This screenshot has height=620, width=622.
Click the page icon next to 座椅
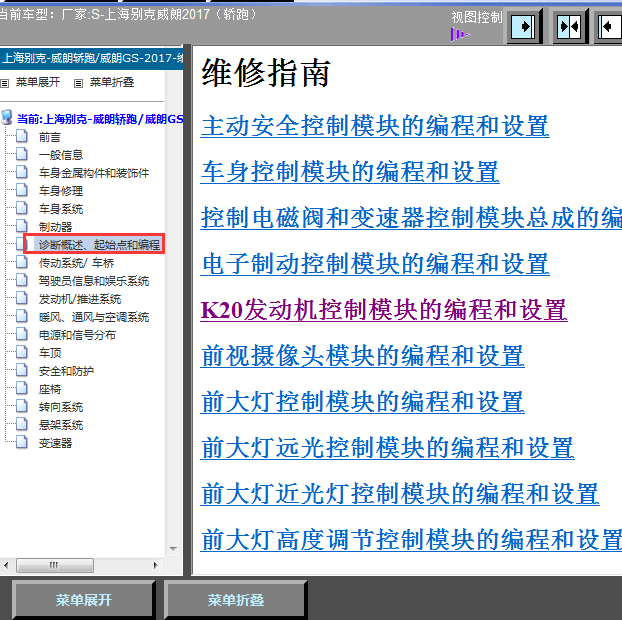(22, 388)
